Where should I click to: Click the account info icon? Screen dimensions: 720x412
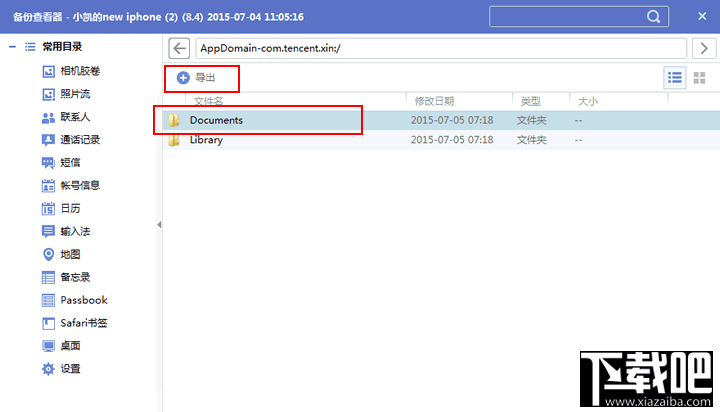[x=48, y=186]
